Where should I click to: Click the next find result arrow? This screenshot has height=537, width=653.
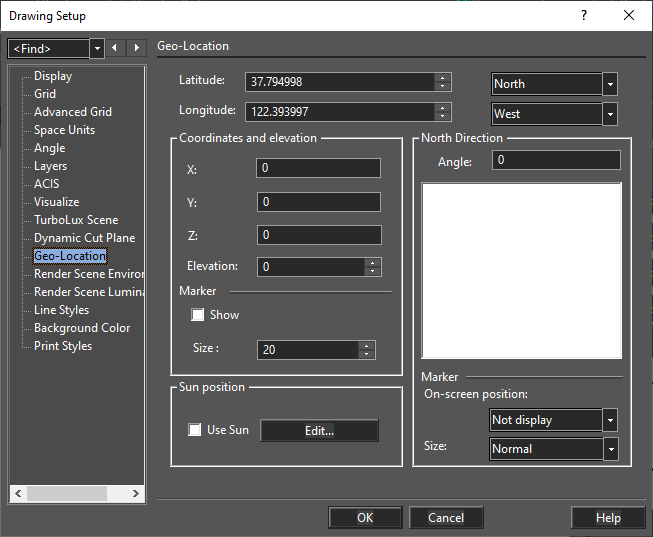(137, 48)
